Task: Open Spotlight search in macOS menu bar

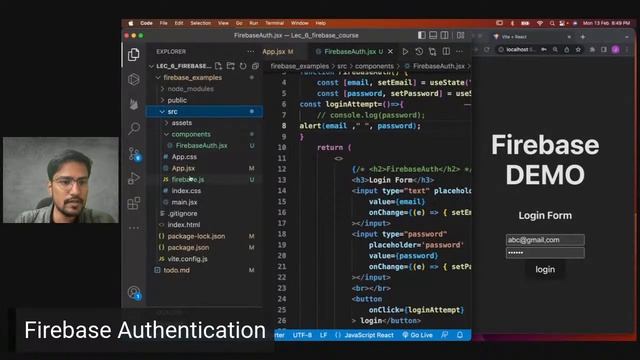Action: pos(552,23)
